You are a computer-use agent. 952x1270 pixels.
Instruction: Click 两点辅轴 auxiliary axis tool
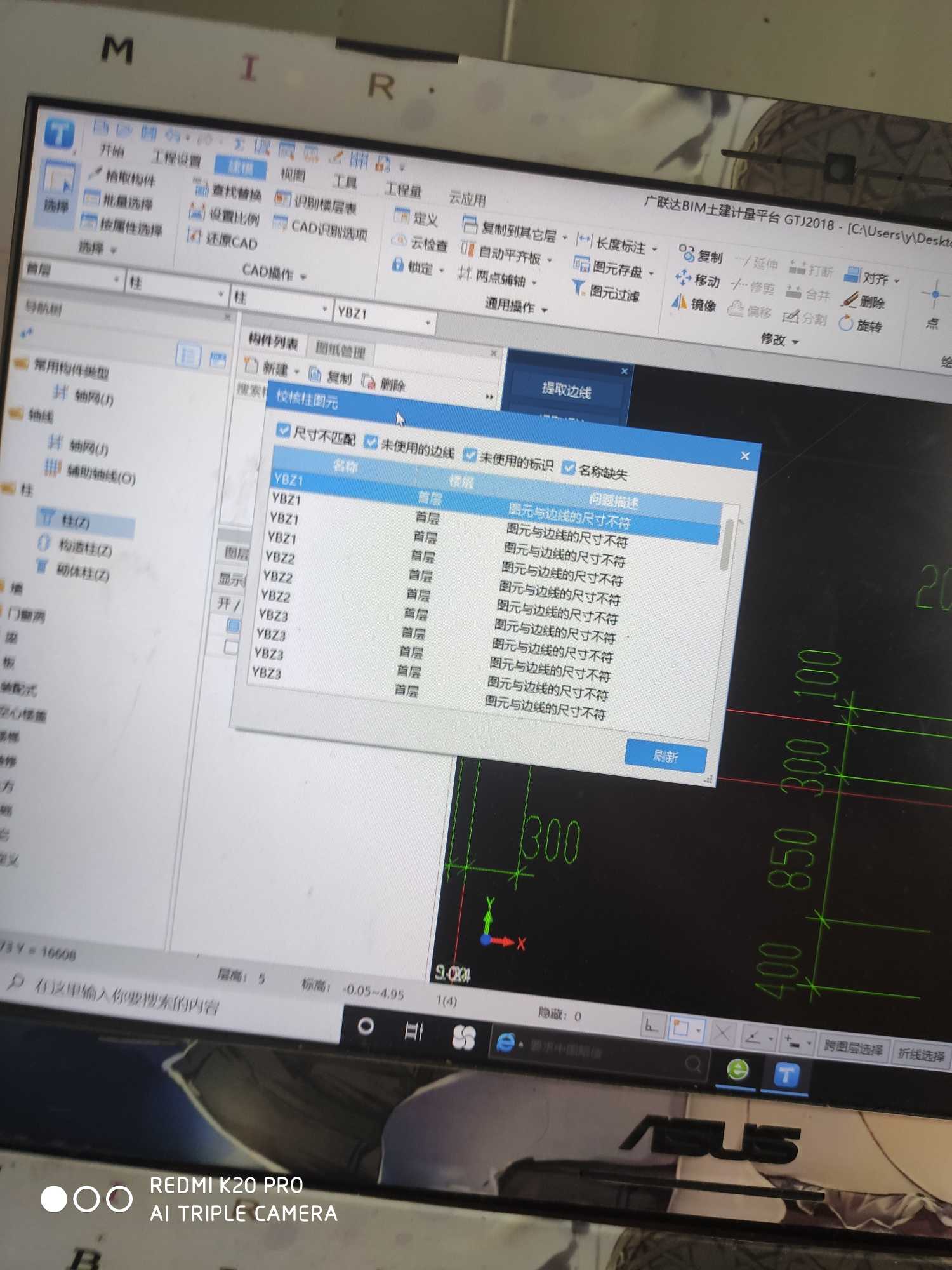click(492, 277)
